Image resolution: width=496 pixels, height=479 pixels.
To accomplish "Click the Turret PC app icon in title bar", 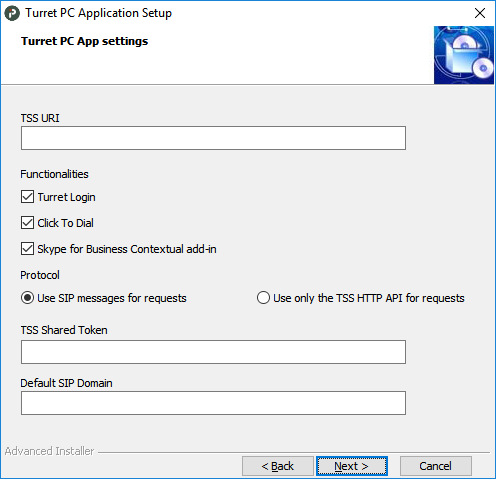I will tap(12, 13).
